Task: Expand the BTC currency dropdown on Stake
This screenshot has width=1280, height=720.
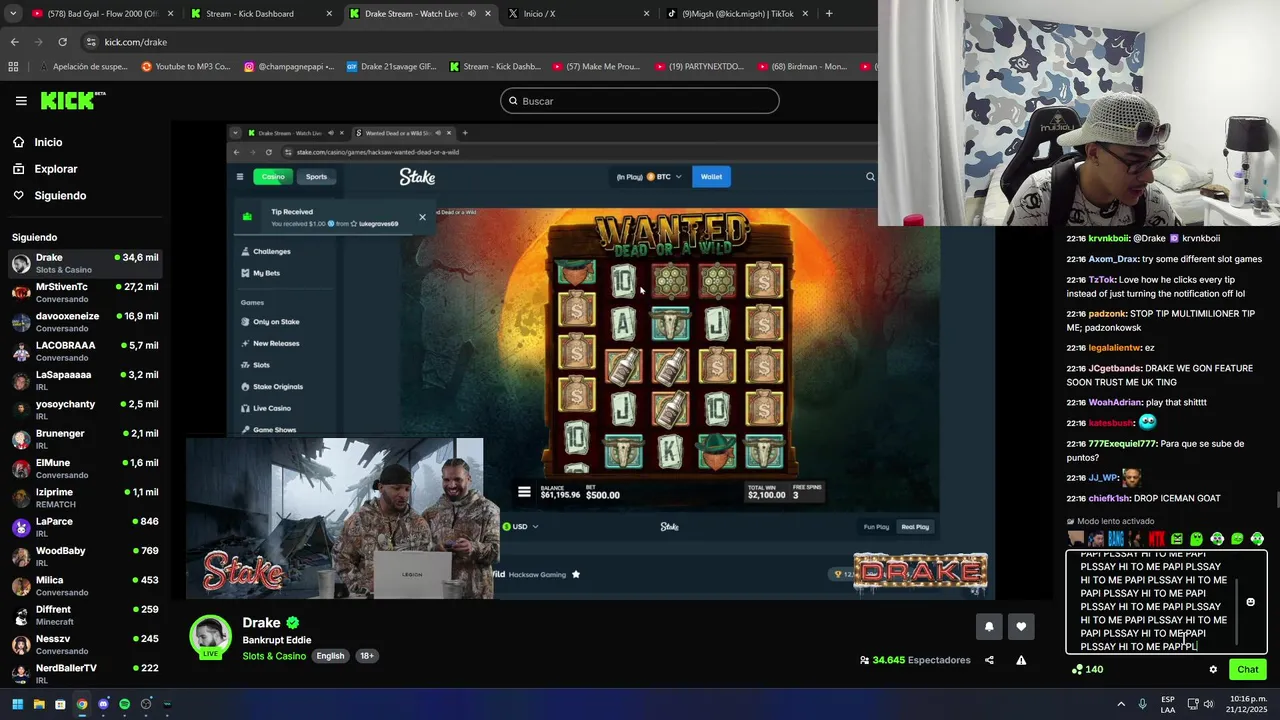Action: click(665, 177)
